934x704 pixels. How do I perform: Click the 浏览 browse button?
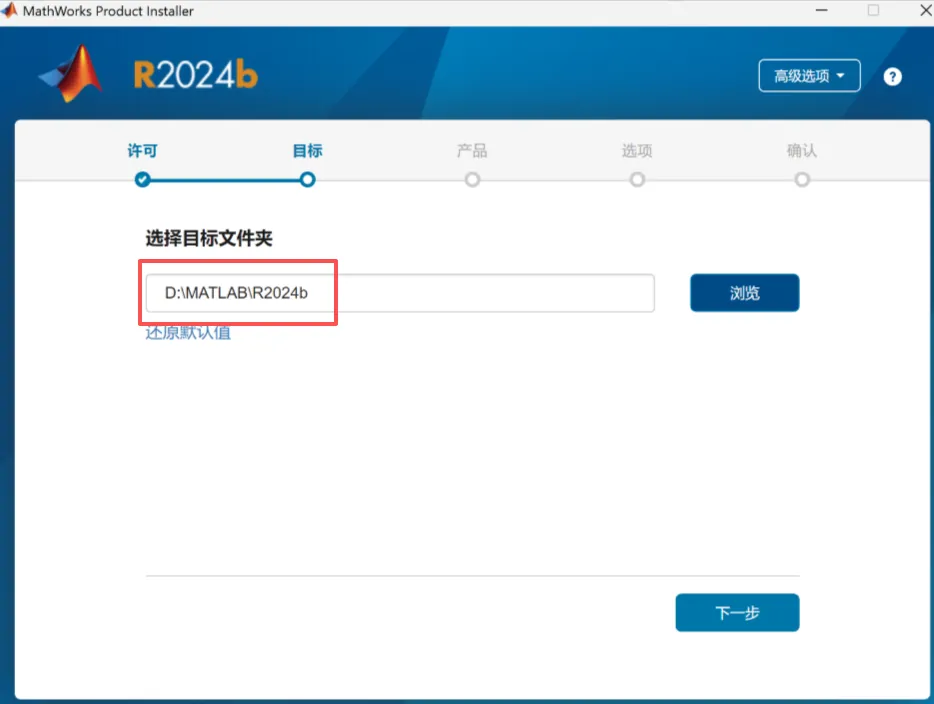coord(745,292)
